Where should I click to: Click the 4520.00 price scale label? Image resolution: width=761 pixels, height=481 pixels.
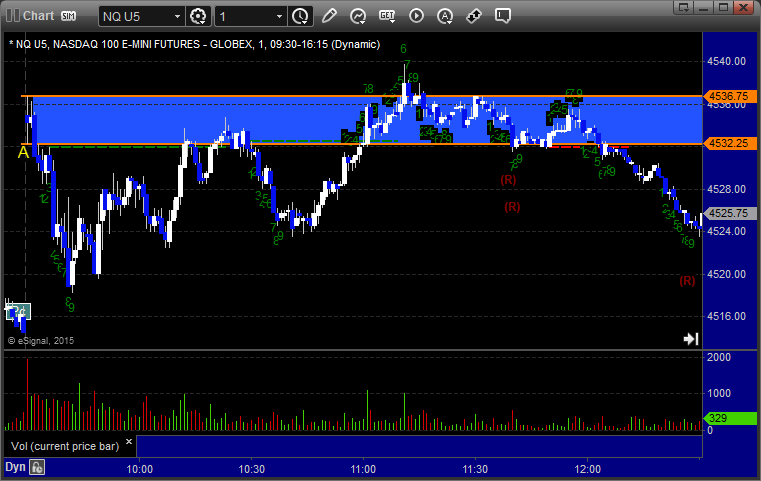click(x=727, y=274)
